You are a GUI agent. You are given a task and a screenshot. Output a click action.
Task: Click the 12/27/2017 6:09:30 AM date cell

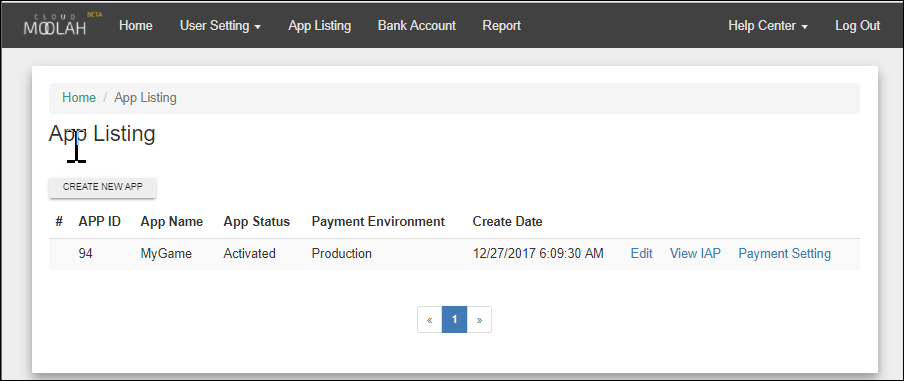538,253
